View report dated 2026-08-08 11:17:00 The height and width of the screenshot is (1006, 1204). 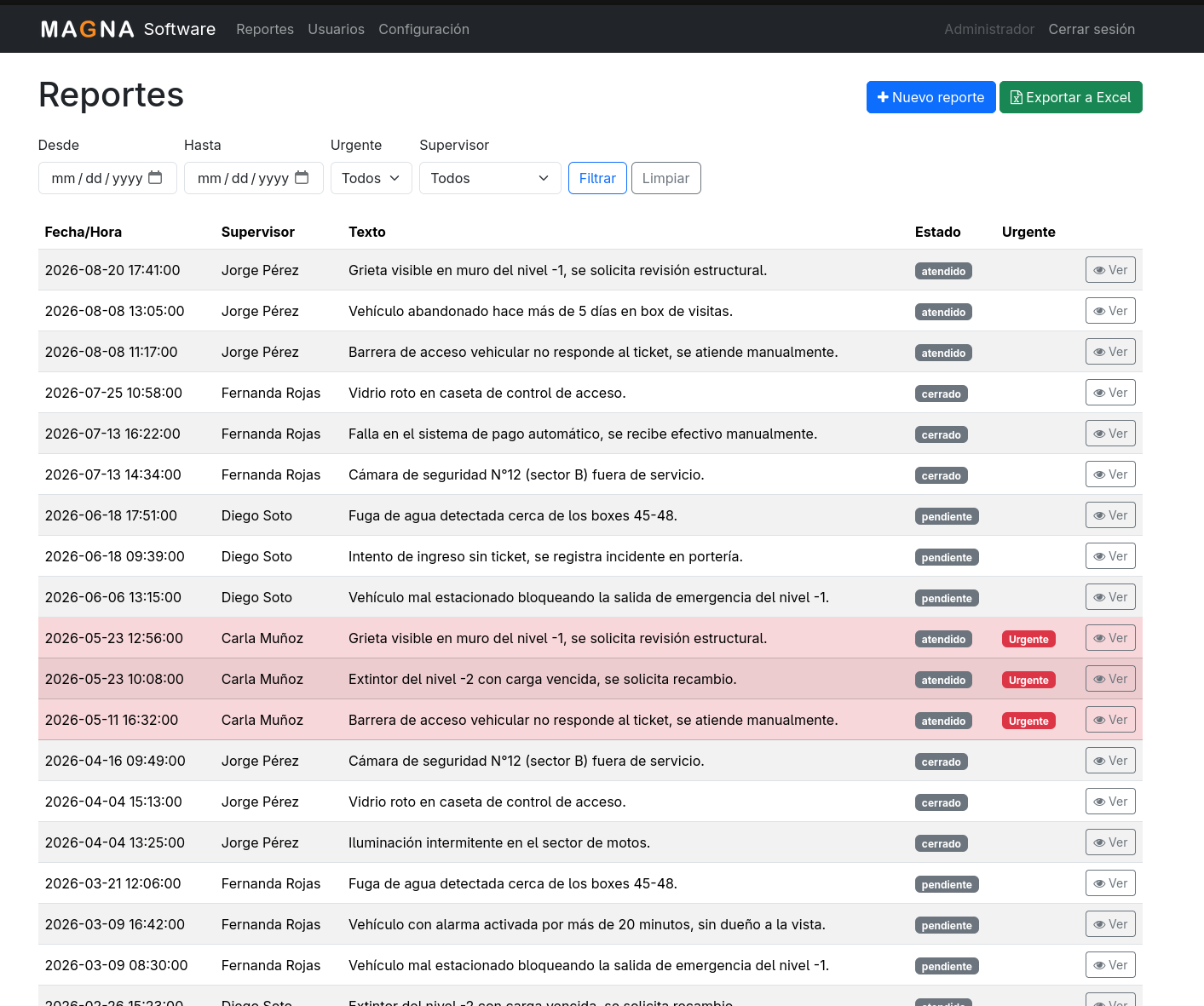tap(1110, 352)
